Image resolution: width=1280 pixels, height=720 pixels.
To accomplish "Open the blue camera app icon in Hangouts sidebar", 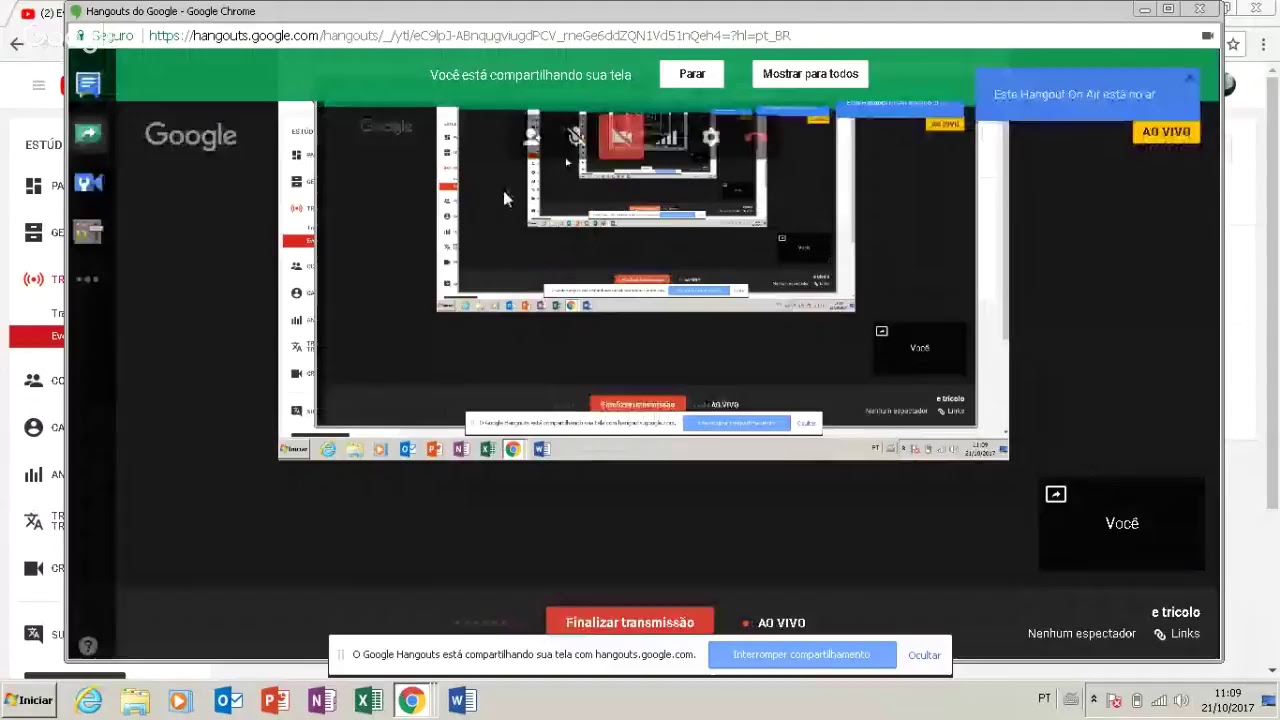I will tap(88, 183).
